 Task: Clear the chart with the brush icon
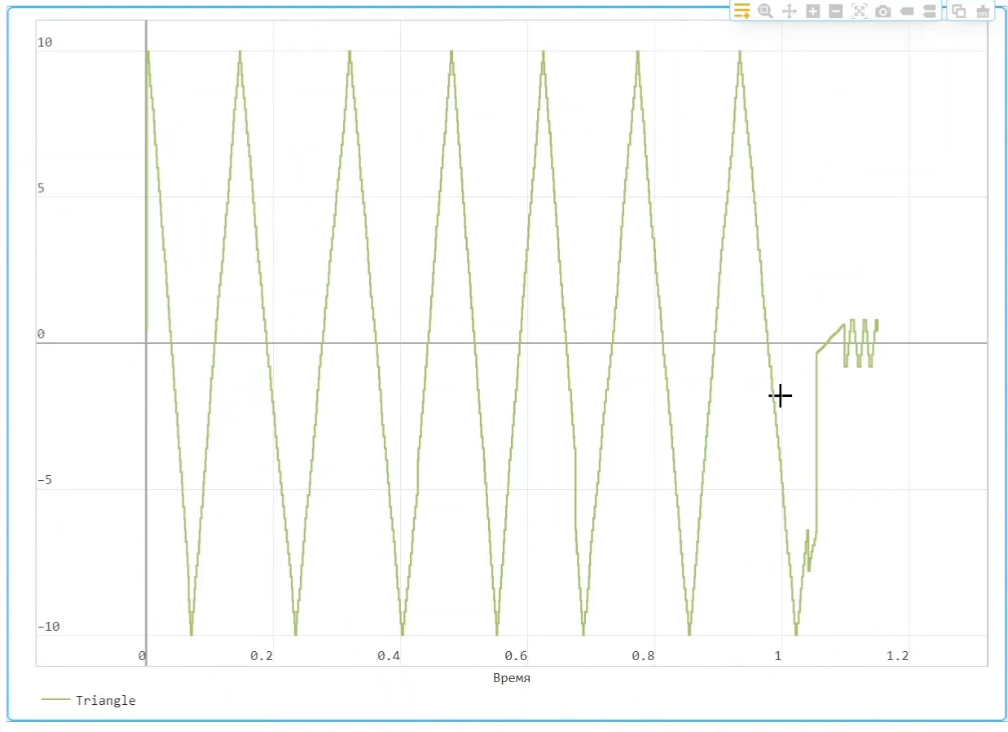(x=983, y=11)
